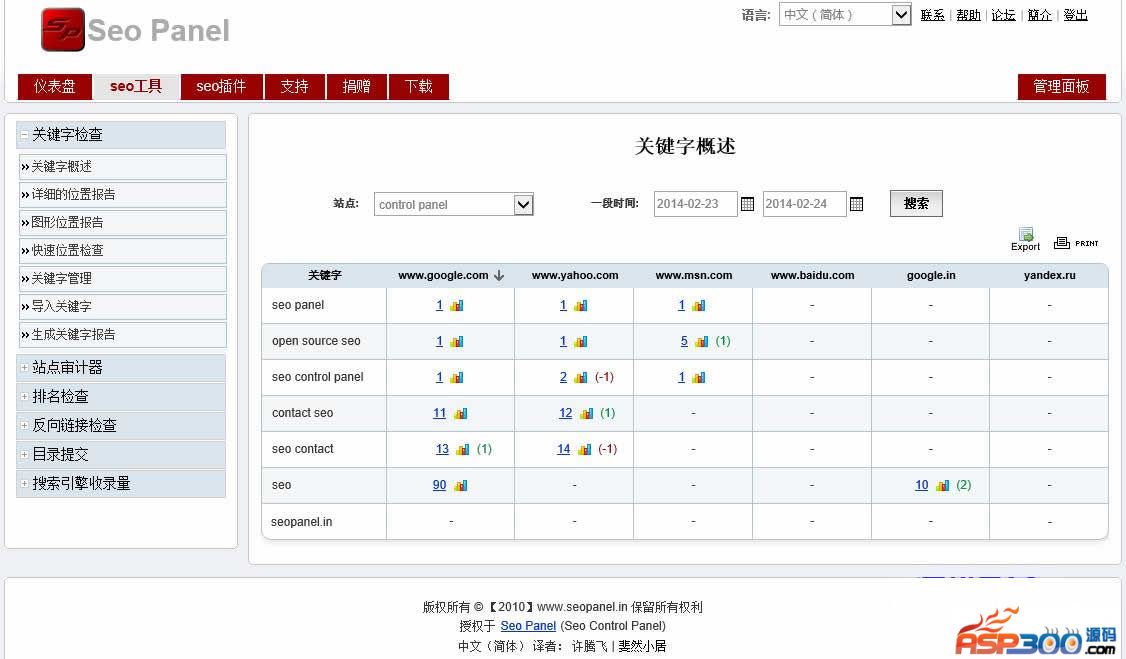
Task: Open graph icon for 'contact seo' Yahoo rank
Action: [586, 414]
